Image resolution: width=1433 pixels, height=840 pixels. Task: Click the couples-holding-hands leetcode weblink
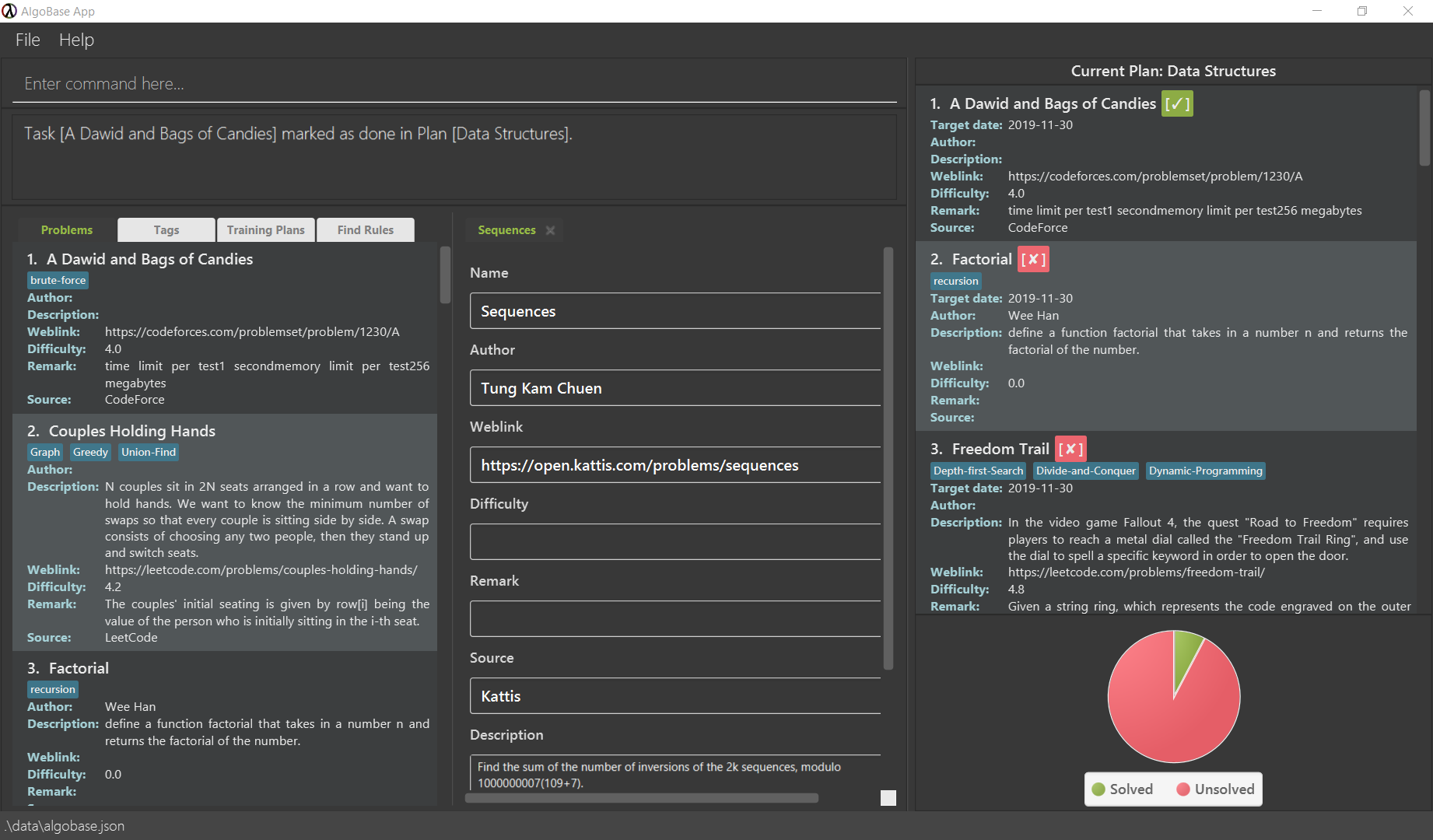pos(261,570)
